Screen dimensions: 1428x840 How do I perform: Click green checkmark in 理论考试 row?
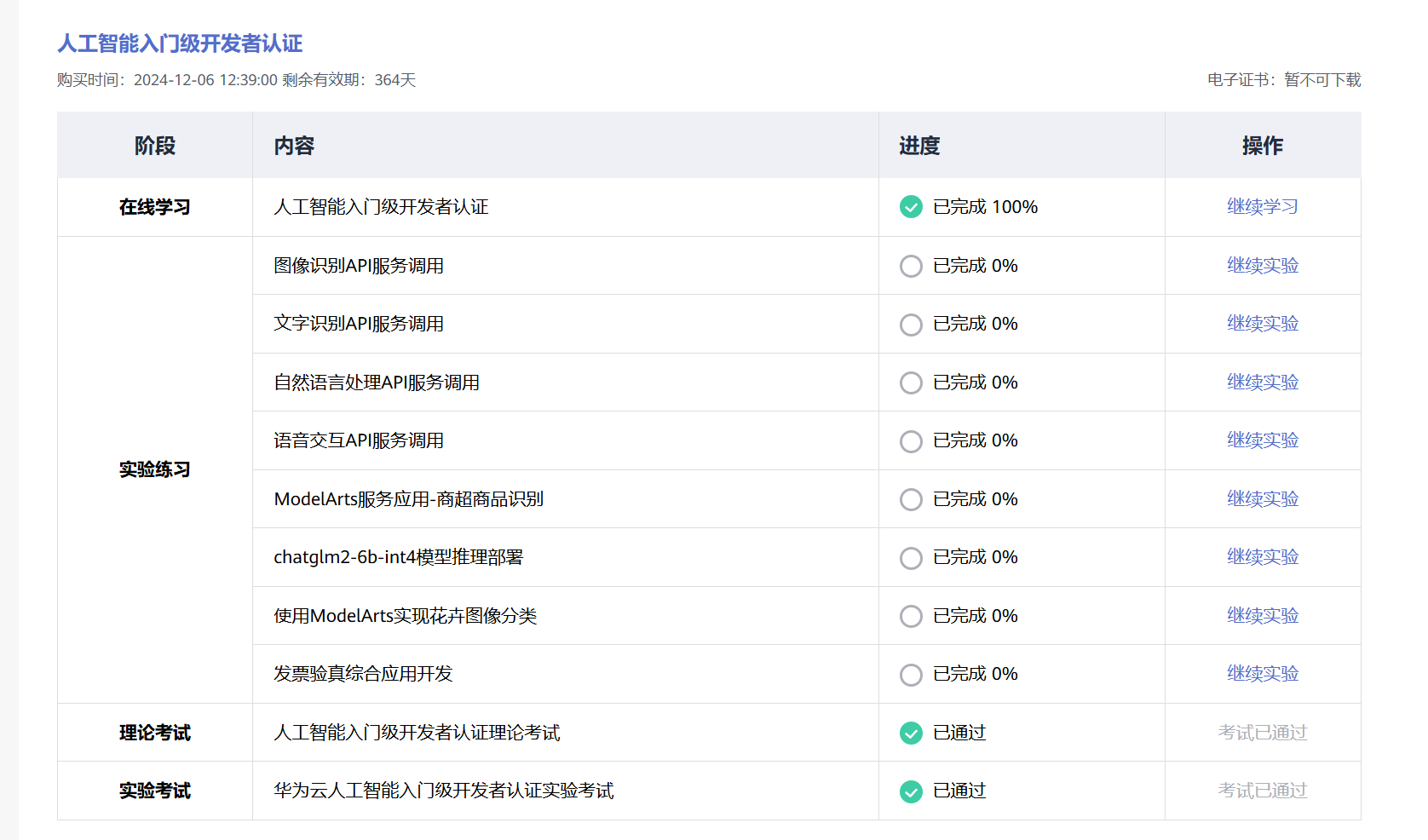[911, 733]
